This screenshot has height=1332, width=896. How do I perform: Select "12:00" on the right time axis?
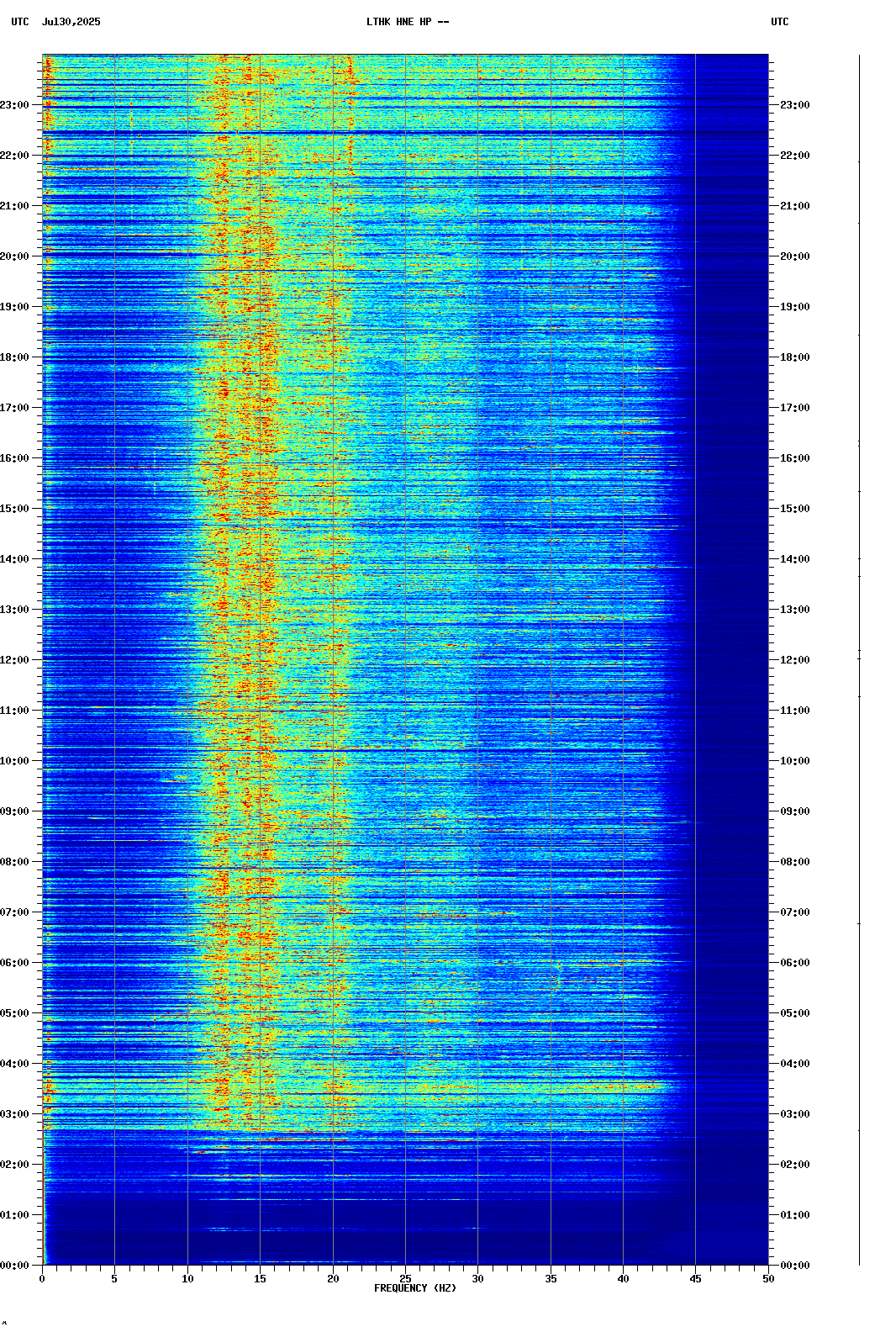click(795, 660)
